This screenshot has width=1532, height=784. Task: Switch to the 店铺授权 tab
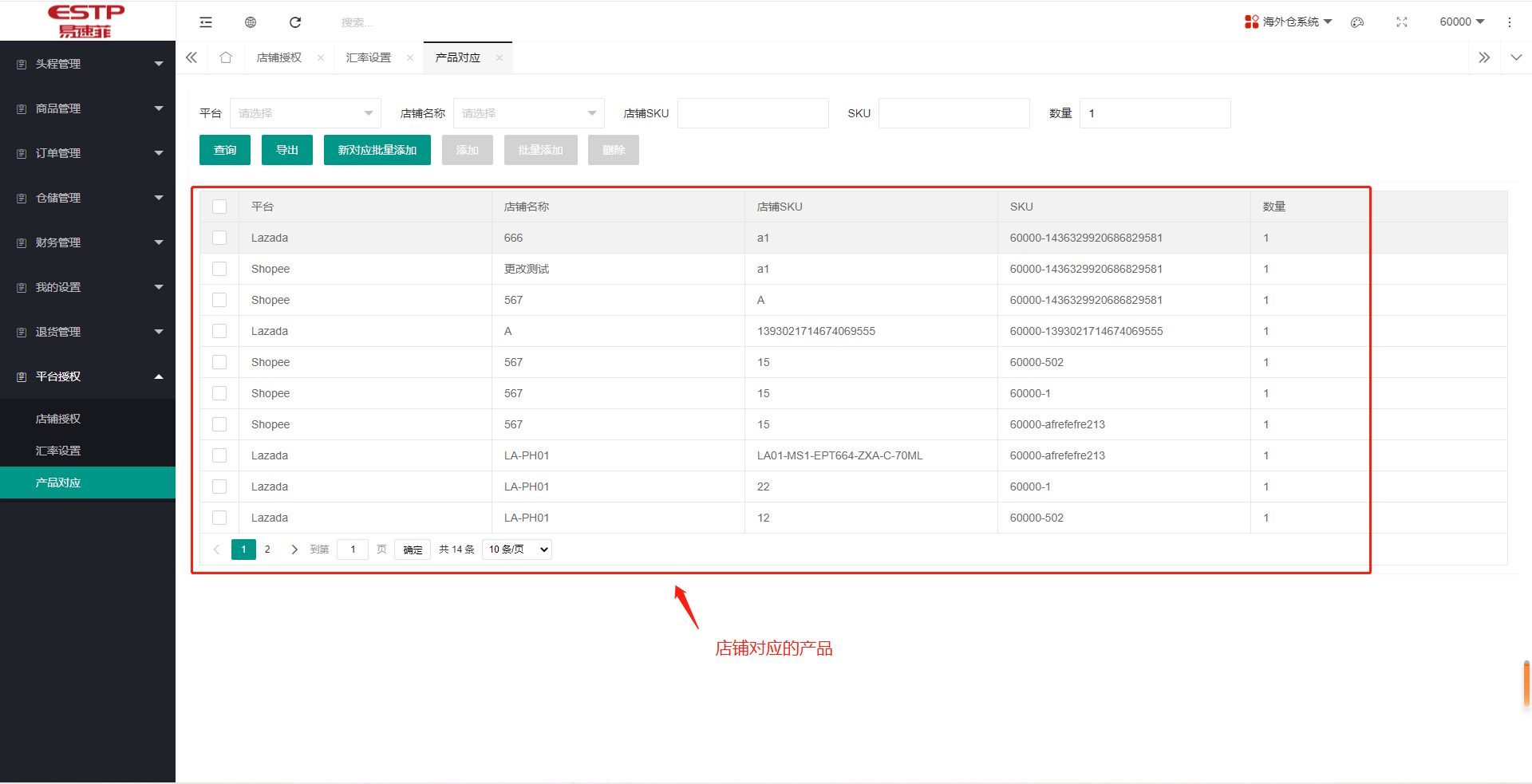(279, 57)
